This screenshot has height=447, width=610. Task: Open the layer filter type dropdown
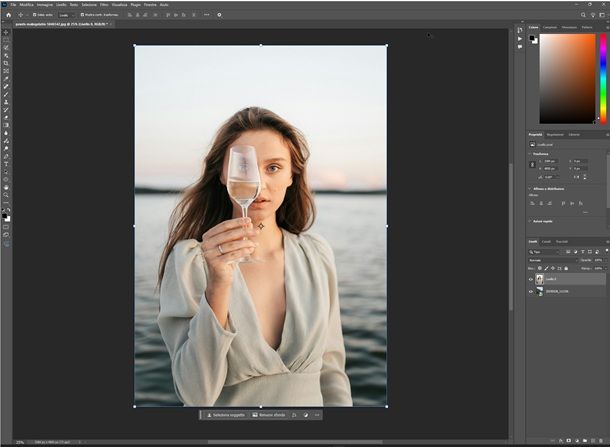543,252
